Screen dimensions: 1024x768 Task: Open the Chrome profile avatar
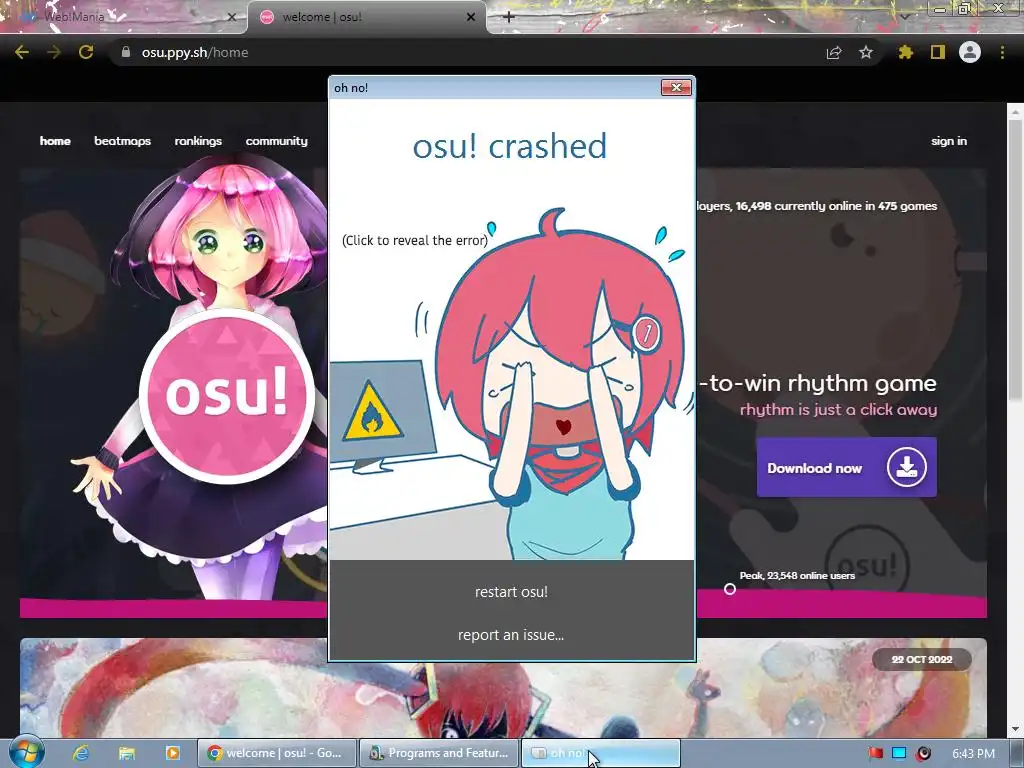tap(970, 52)
